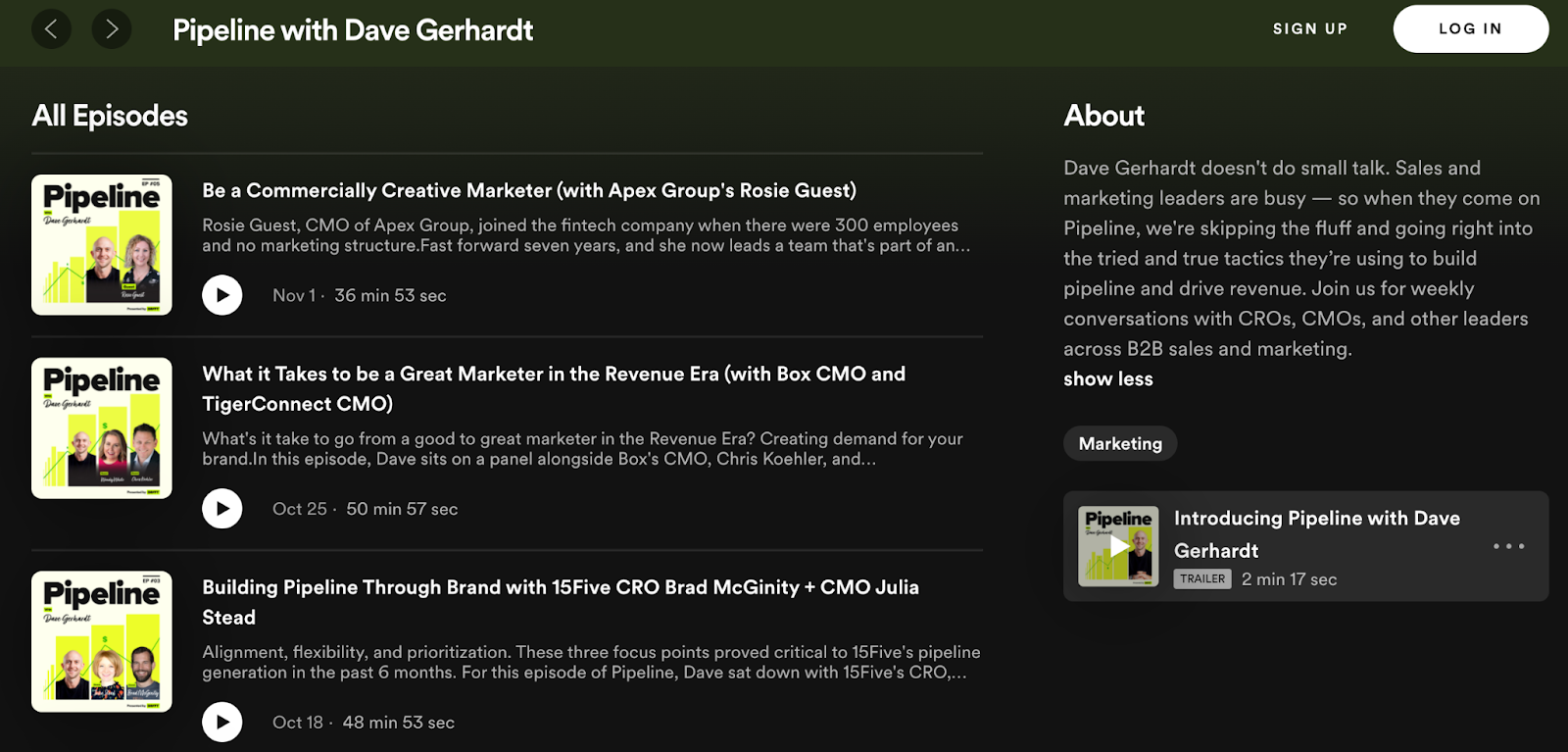This screenshot has height=752, width=1568.
Task: Play the Rosie Guest episode
Action: click(x=222, y=295)
